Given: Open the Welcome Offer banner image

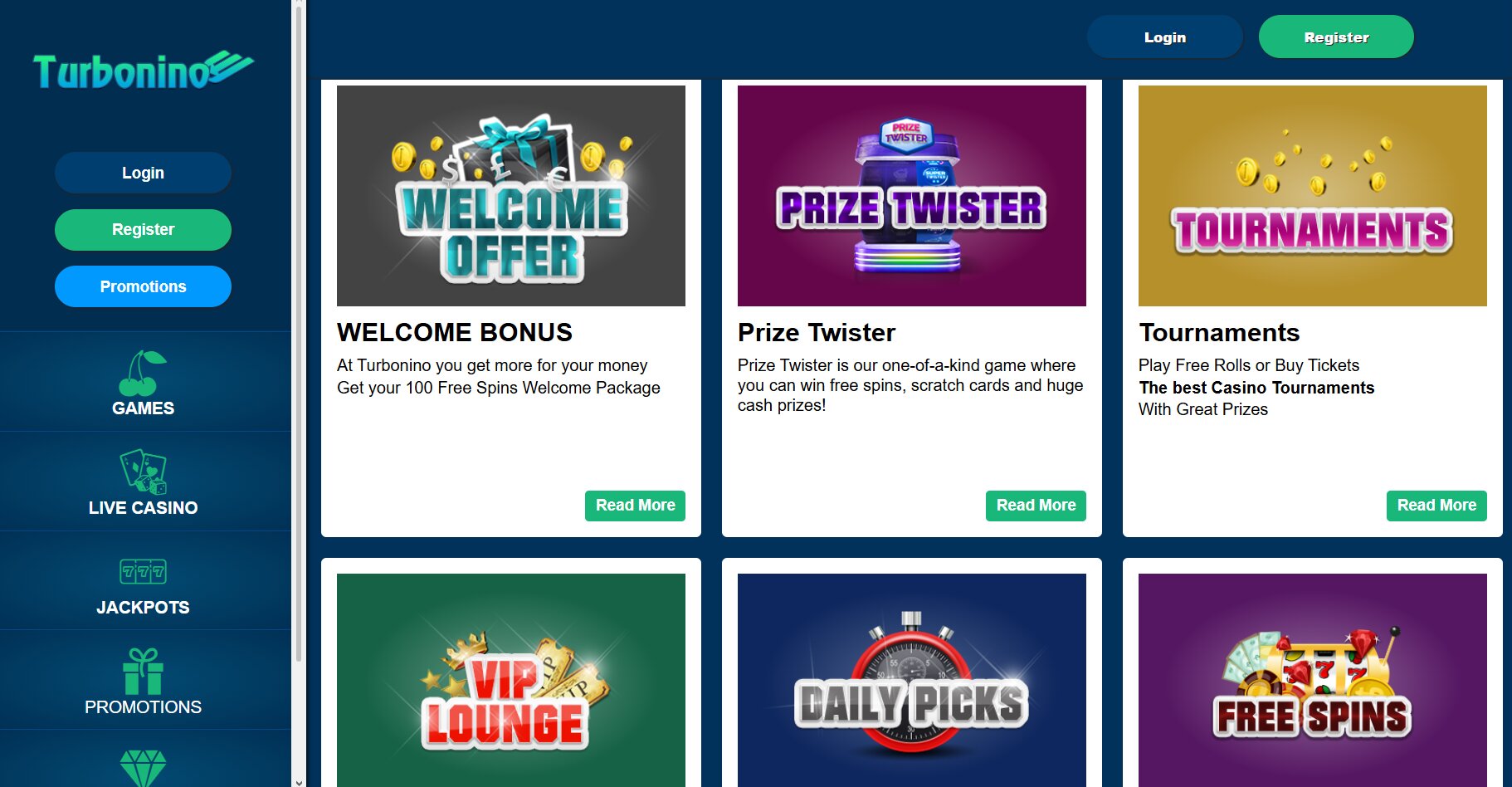Looking at the screenshot, I should click(x=511, y=196).
